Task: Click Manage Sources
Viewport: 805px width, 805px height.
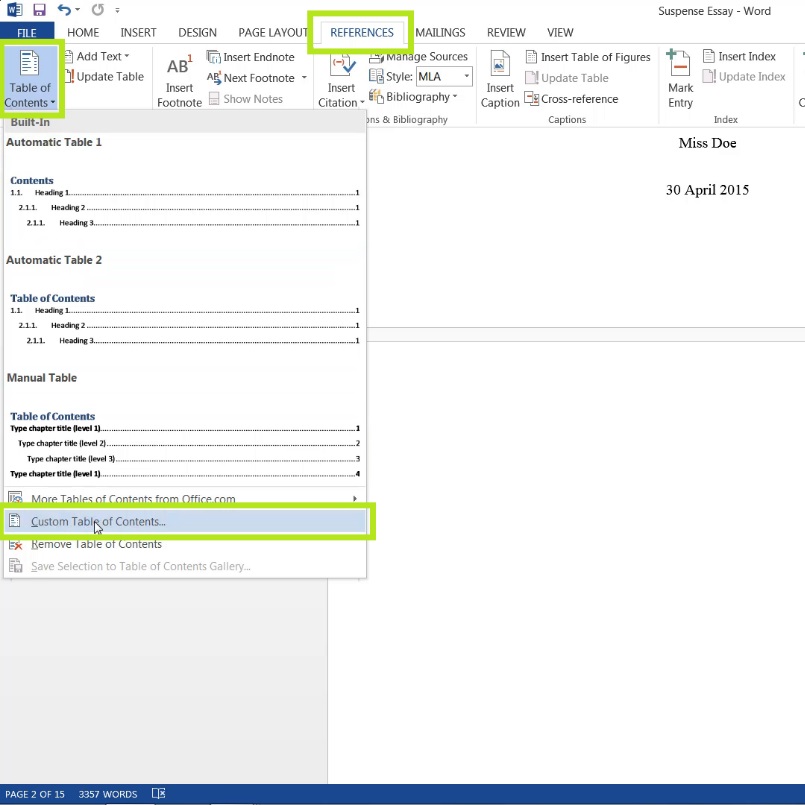Action: [418, 56]
